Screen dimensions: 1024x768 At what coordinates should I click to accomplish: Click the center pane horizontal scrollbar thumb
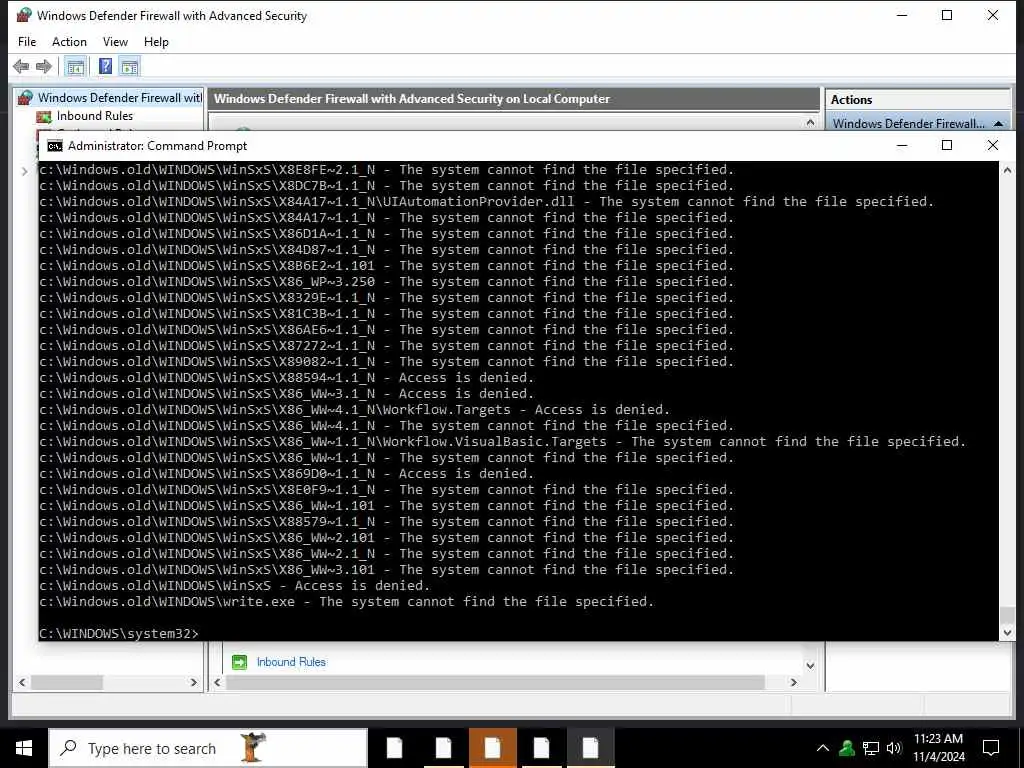tap(495, 682)
